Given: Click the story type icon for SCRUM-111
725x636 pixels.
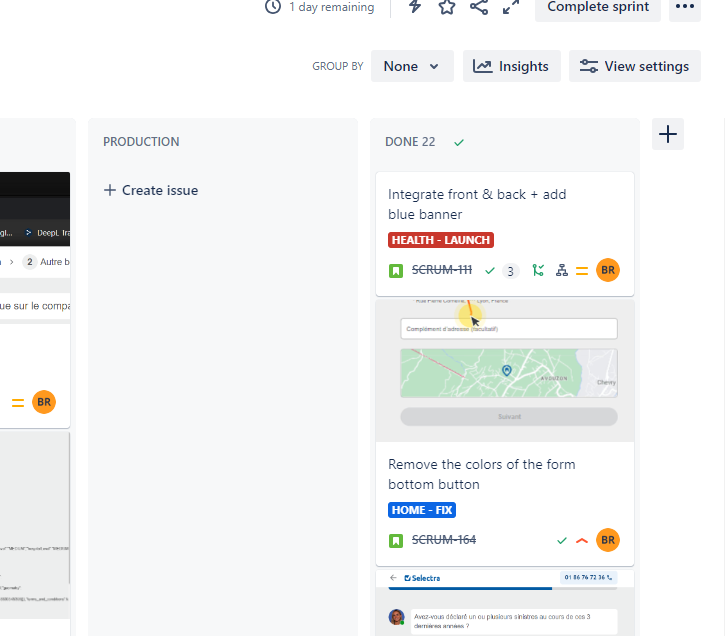Looking at the screenshot, I should click(x=396, y=270).
